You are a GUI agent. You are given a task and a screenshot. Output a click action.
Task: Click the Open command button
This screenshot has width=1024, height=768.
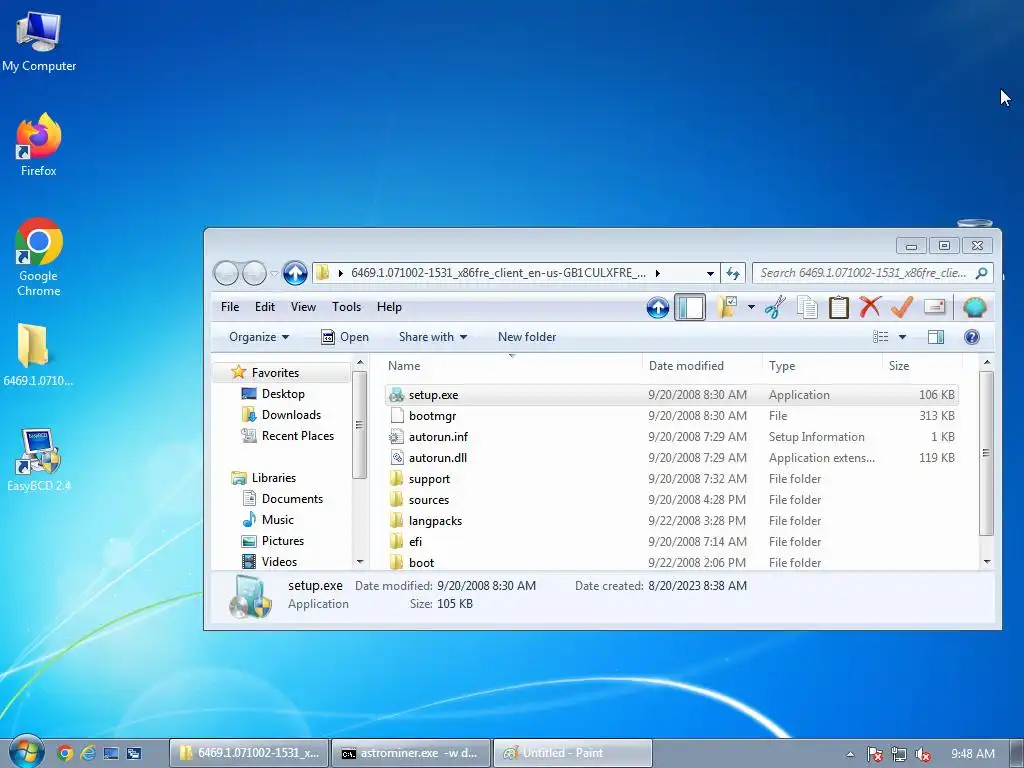tap(345, 337)
